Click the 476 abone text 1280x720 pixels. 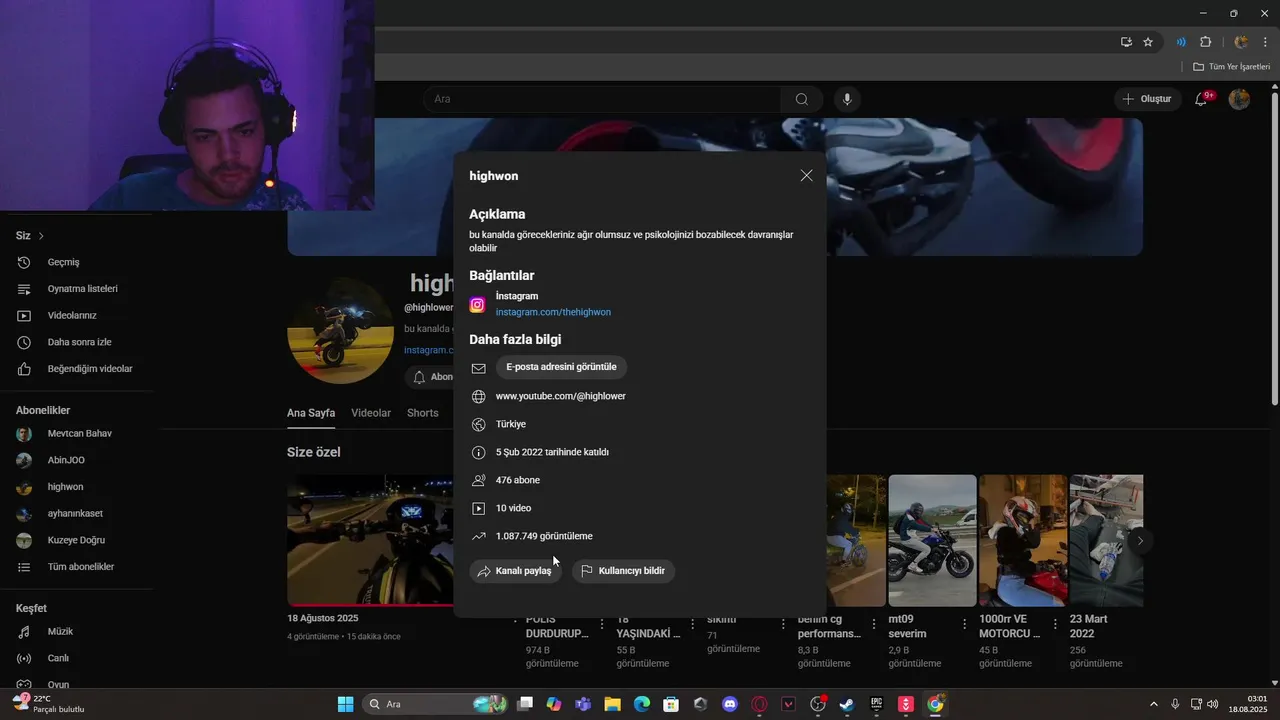pyautogui.click(x=518, y=480)
